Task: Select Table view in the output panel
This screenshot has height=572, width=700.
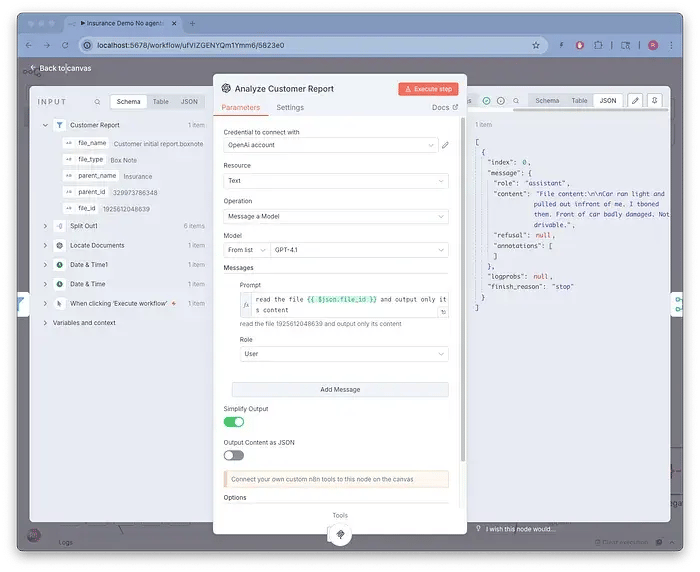Action: point(579,101)
